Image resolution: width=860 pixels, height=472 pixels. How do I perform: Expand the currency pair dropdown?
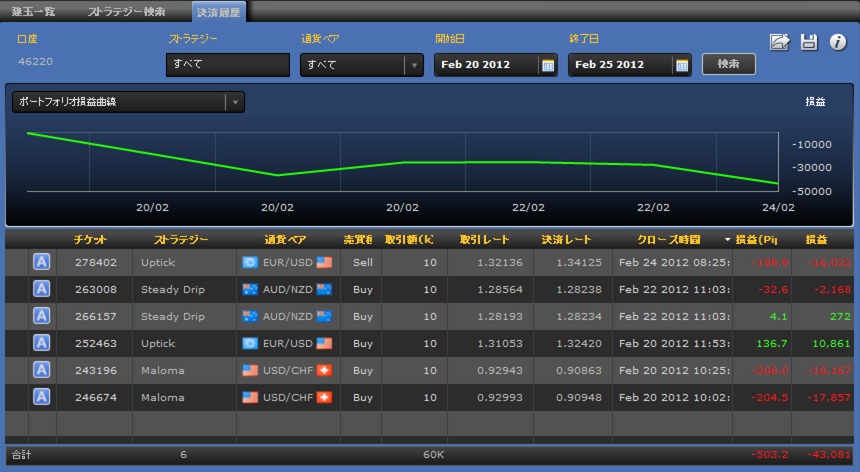pyautogui.click(x=414, y=65)
